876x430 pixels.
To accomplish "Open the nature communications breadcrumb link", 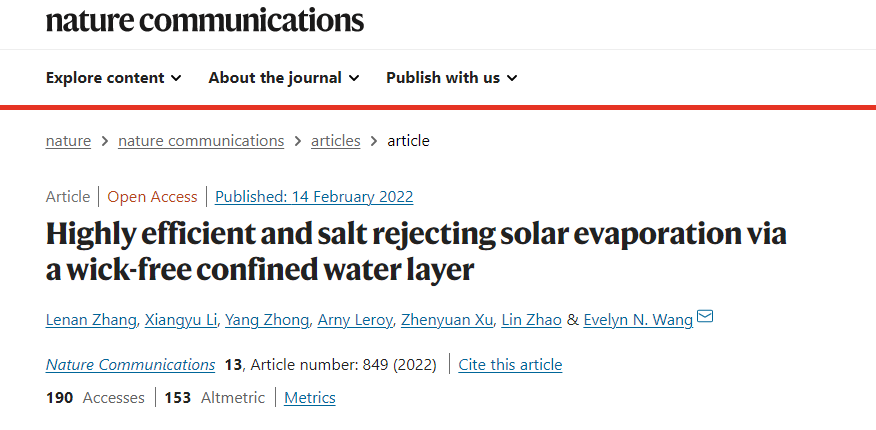I will point(201,141).
